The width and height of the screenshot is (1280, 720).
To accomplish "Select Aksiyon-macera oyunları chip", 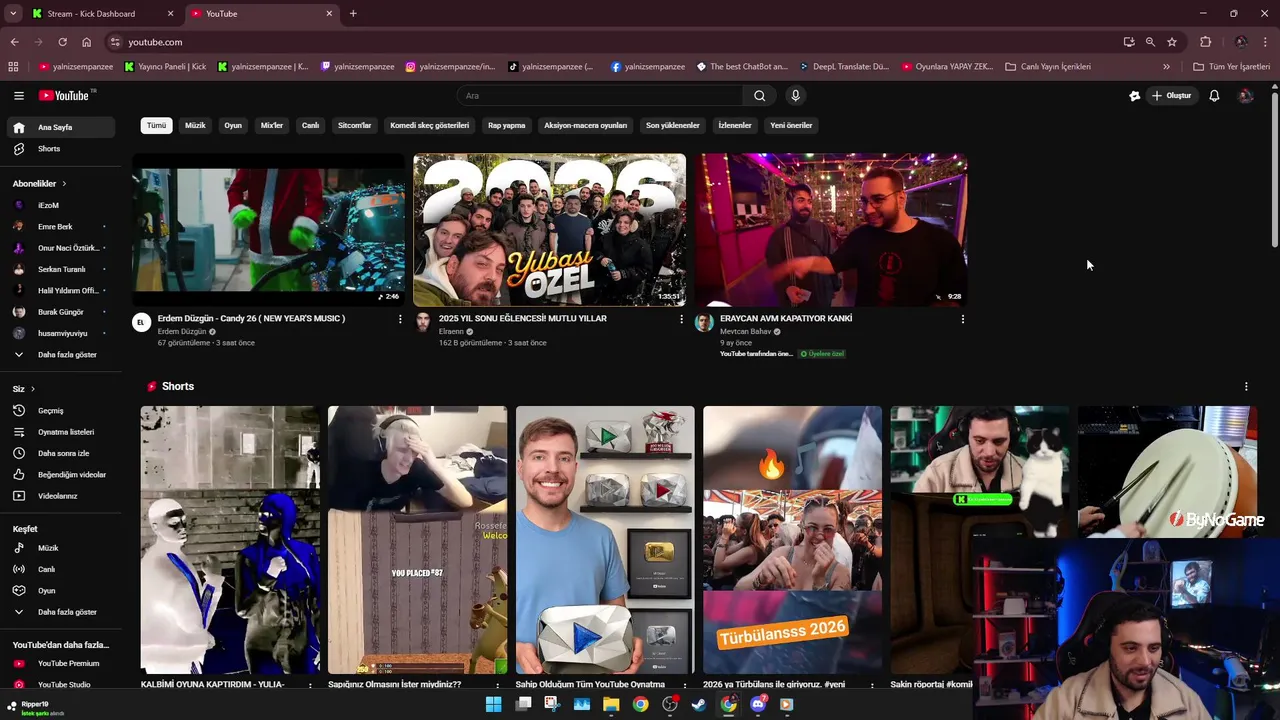I will [585, 126].
